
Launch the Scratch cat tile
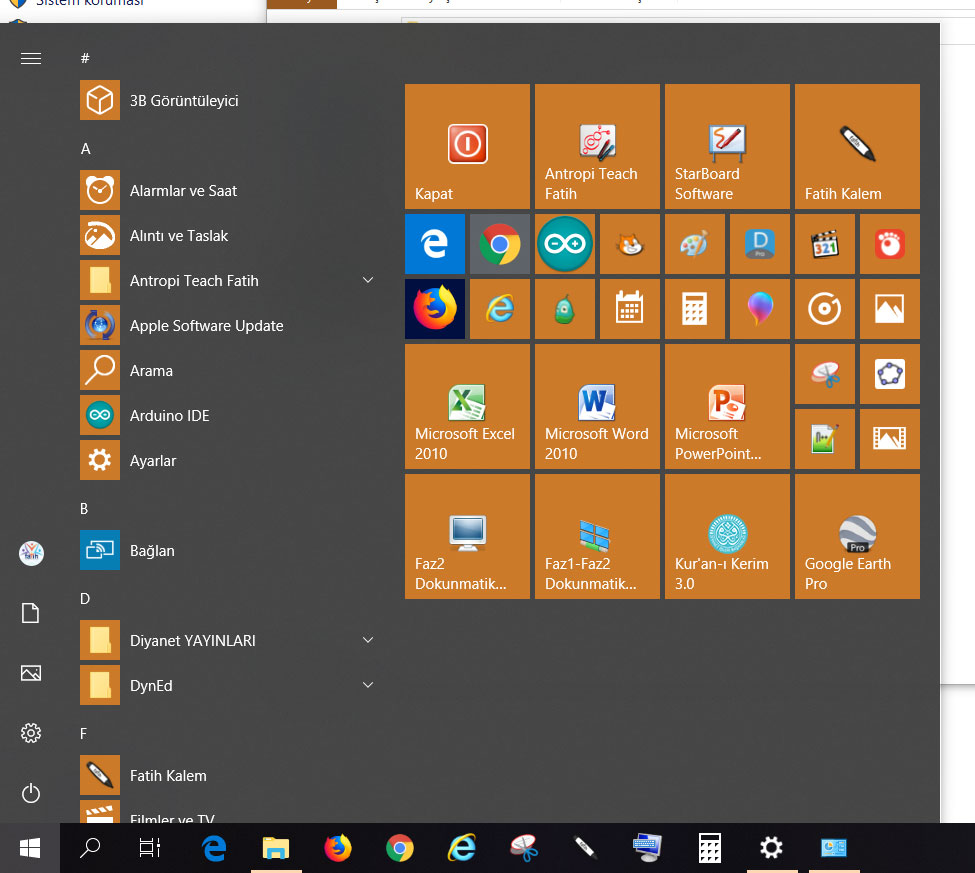pyautogui.click(x=630, y=244)
